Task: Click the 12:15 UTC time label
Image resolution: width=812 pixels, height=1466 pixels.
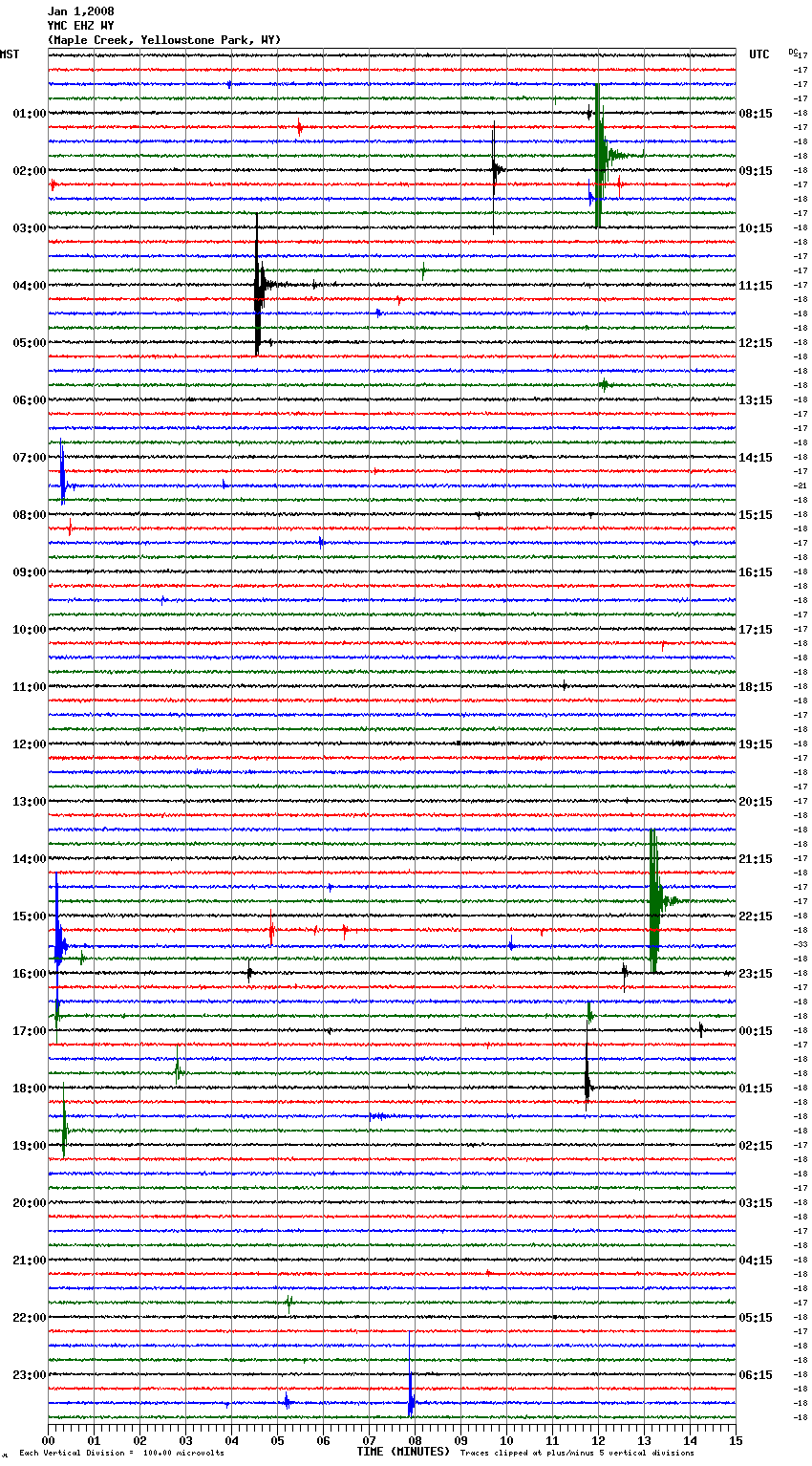Action: pos(756,343)
